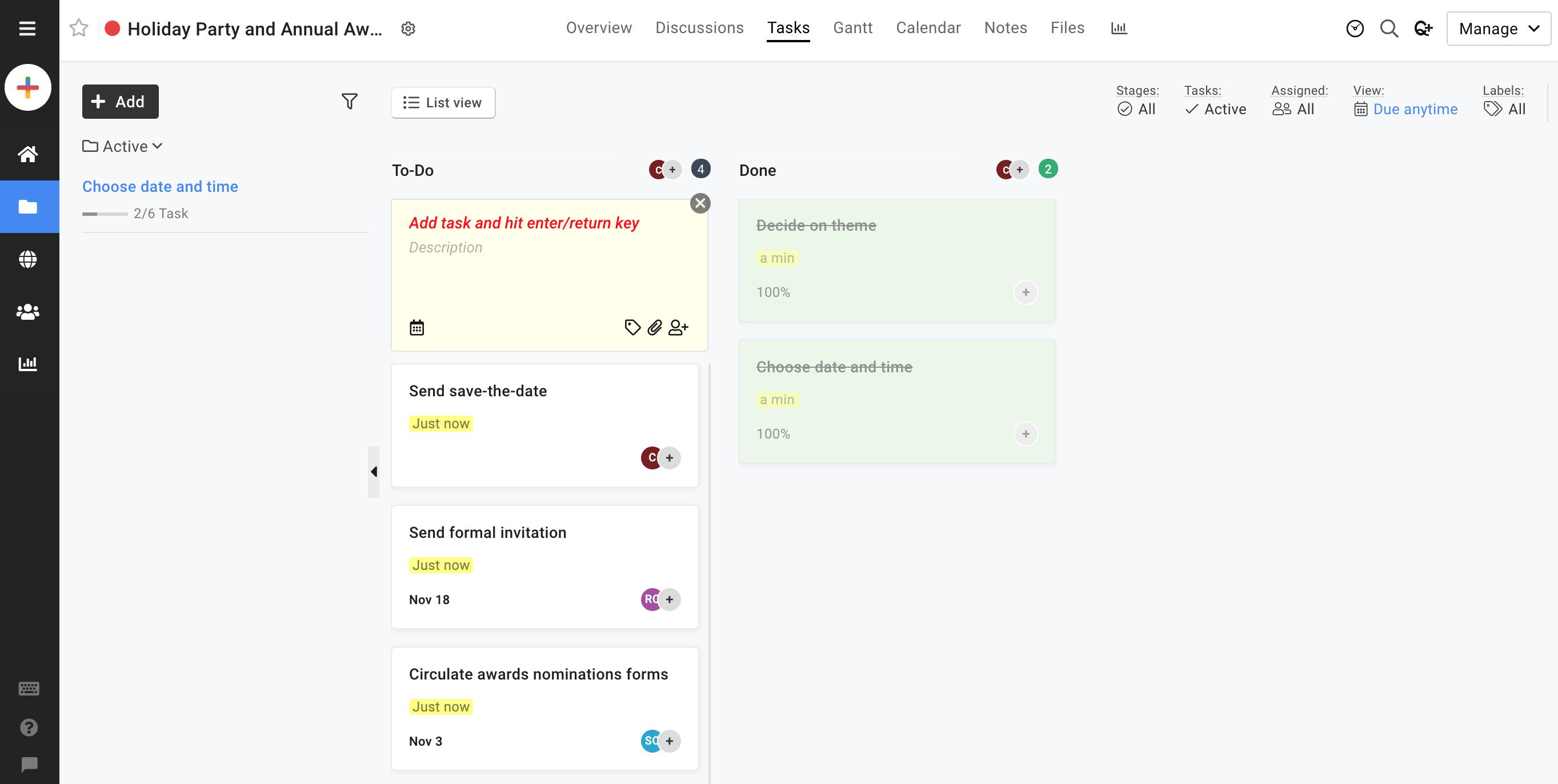
Task: Click the assign user icon on new task
Action: coord(678,328)
